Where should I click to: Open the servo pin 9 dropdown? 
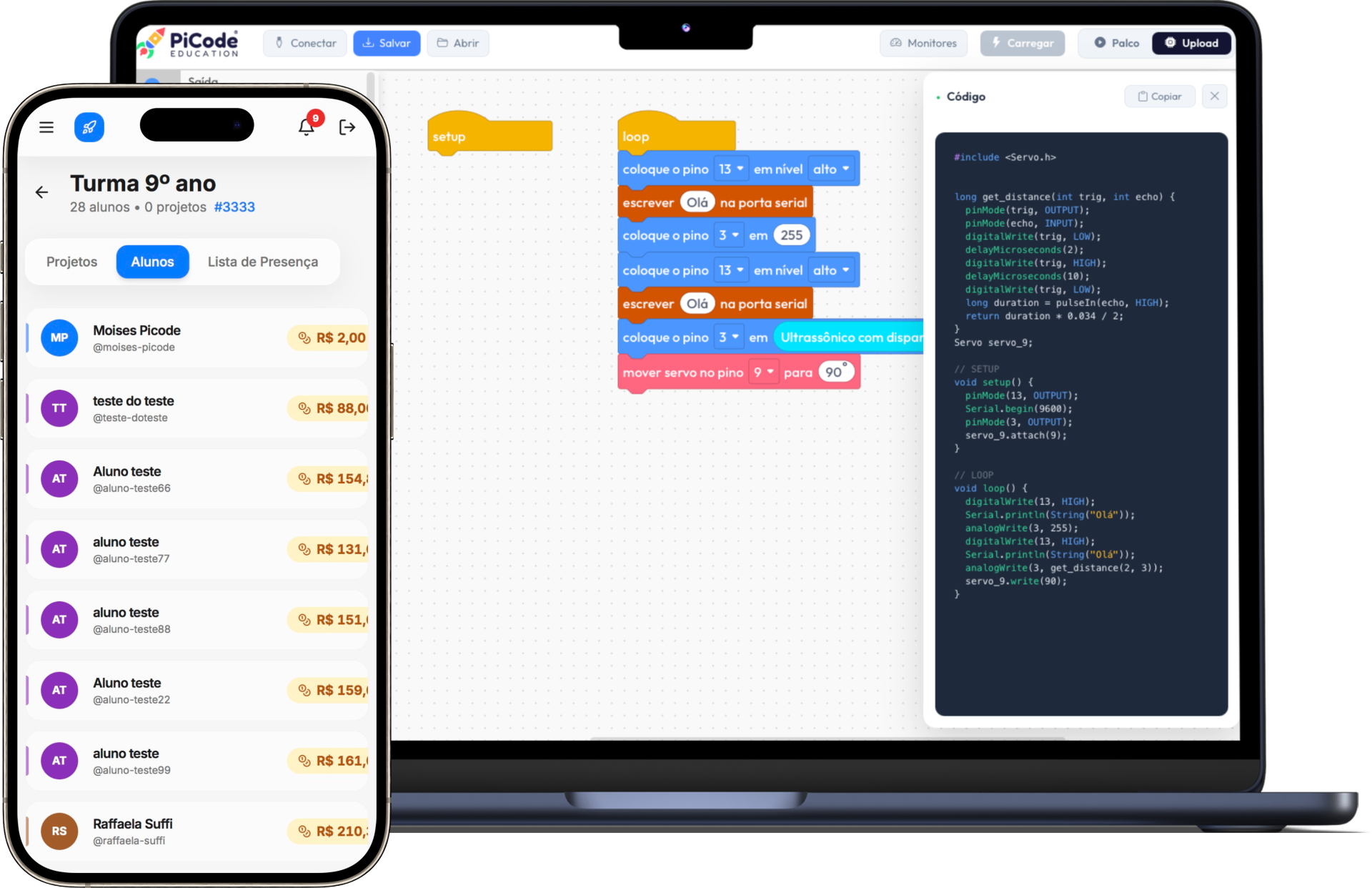(763, 371)
